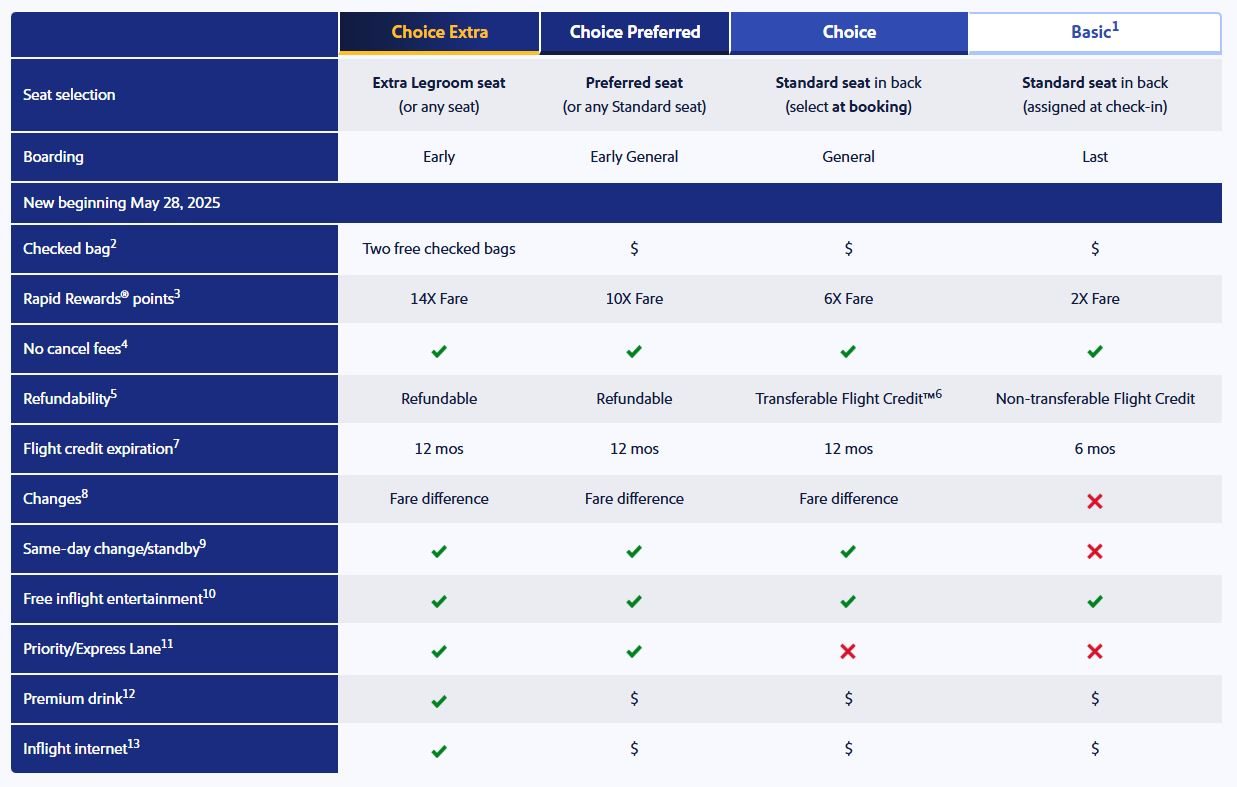Click the Seat selection row label
Screen dimensions: 1237x787
69,95
